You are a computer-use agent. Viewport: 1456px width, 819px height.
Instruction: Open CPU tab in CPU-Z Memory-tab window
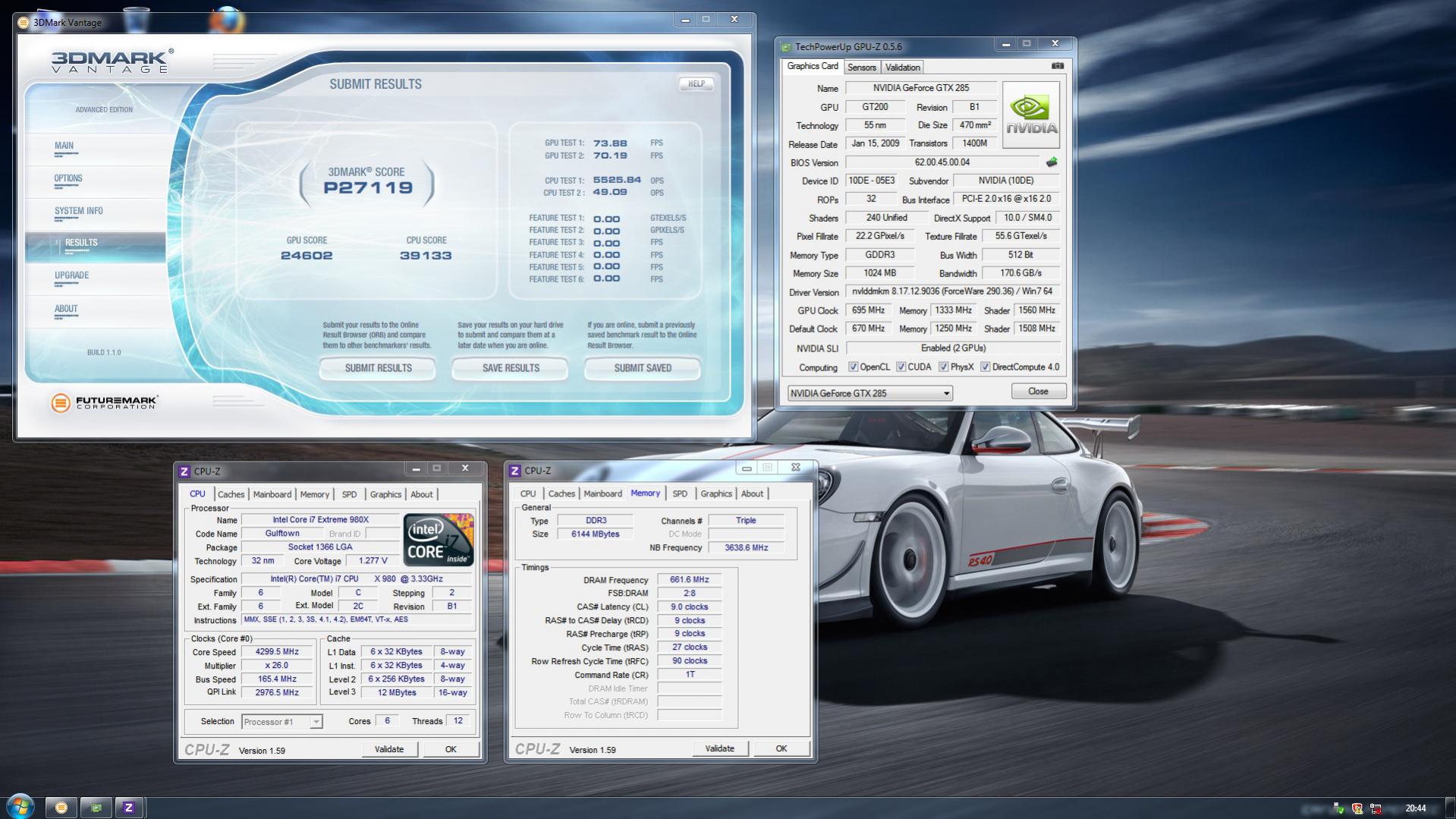click(x=528, y=493)
